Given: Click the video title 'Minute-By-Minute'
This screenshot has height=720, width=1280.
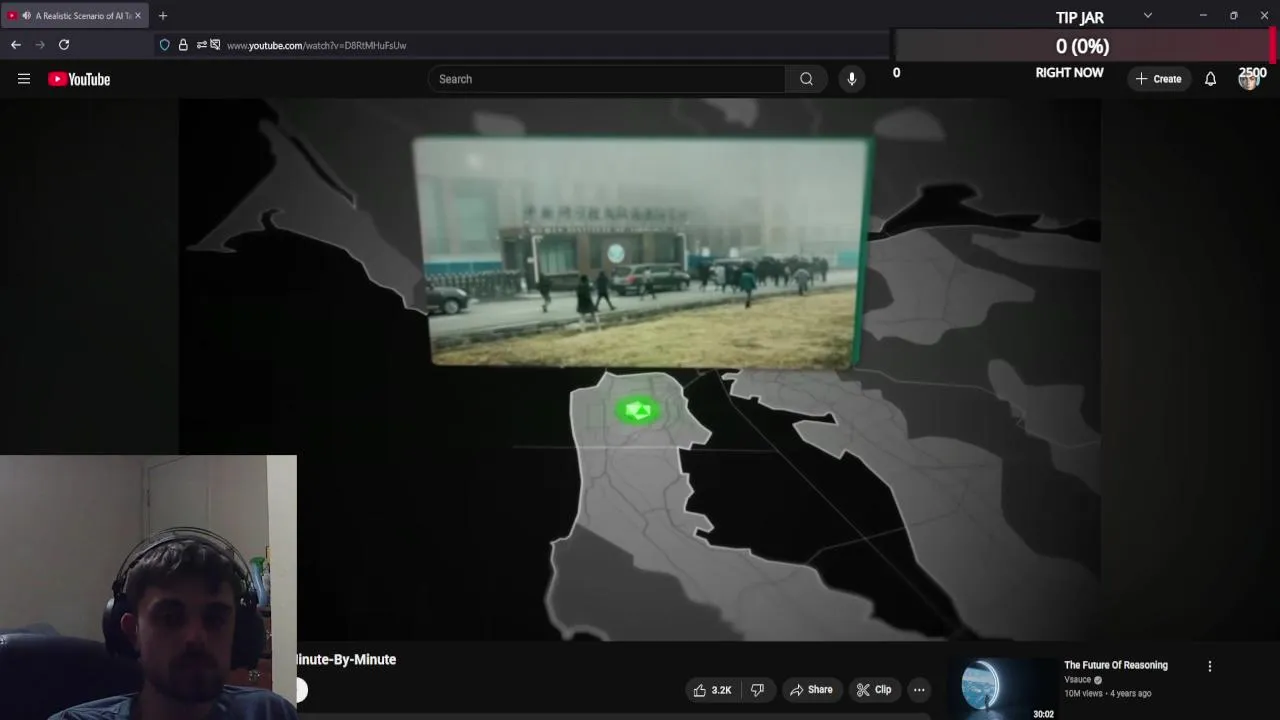Looking at the screenshot, I should (x=346, y=660).
